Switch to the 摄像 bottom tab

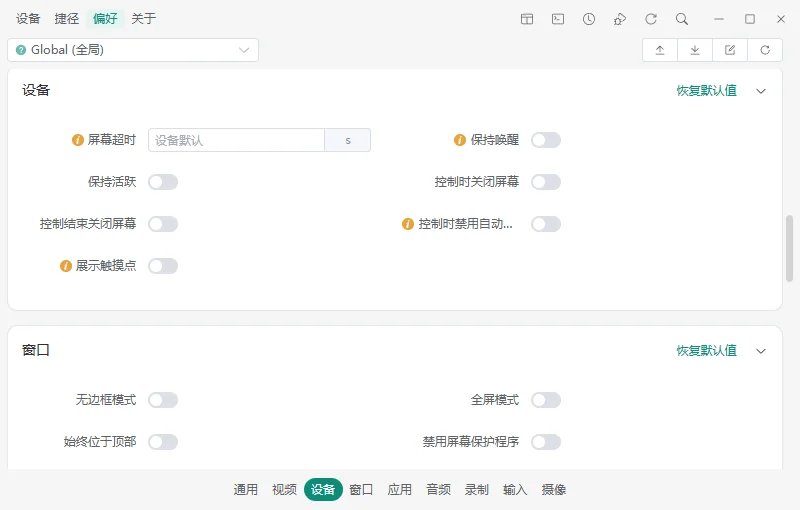click(x=554, y=490)
